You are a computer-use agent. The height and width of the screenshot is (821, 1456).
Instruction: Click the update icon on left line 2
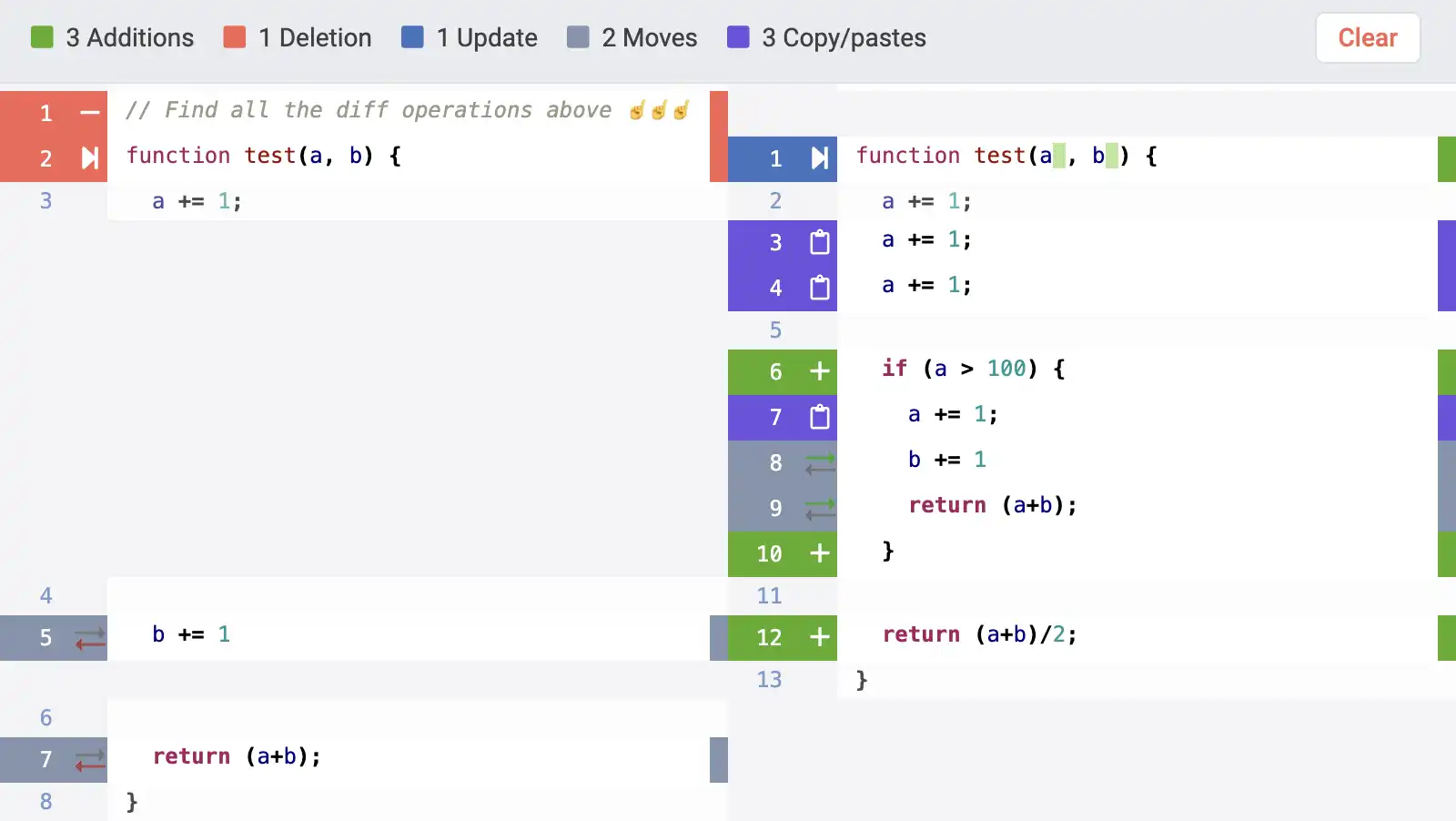click(x=89, y=158)
